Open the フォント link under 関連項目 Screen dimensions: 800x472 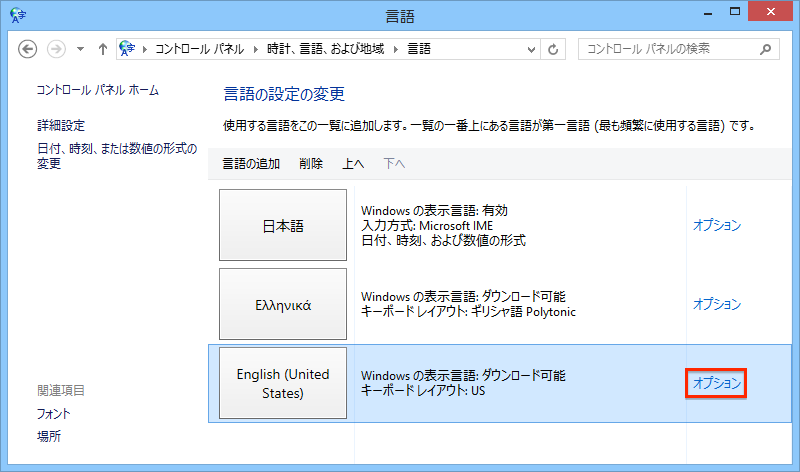tap(54, 413)
